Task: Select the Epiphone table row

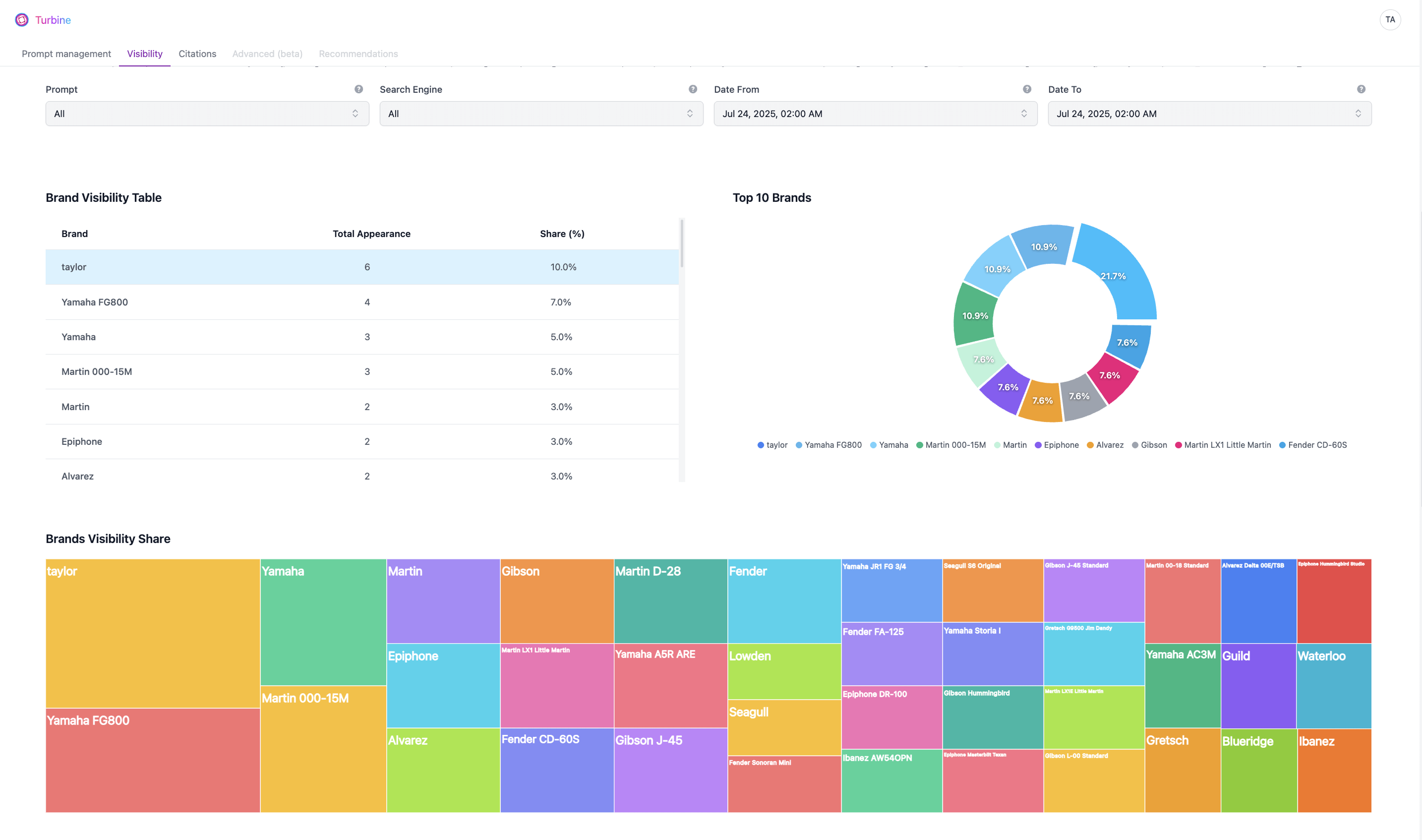Action: 362,441
